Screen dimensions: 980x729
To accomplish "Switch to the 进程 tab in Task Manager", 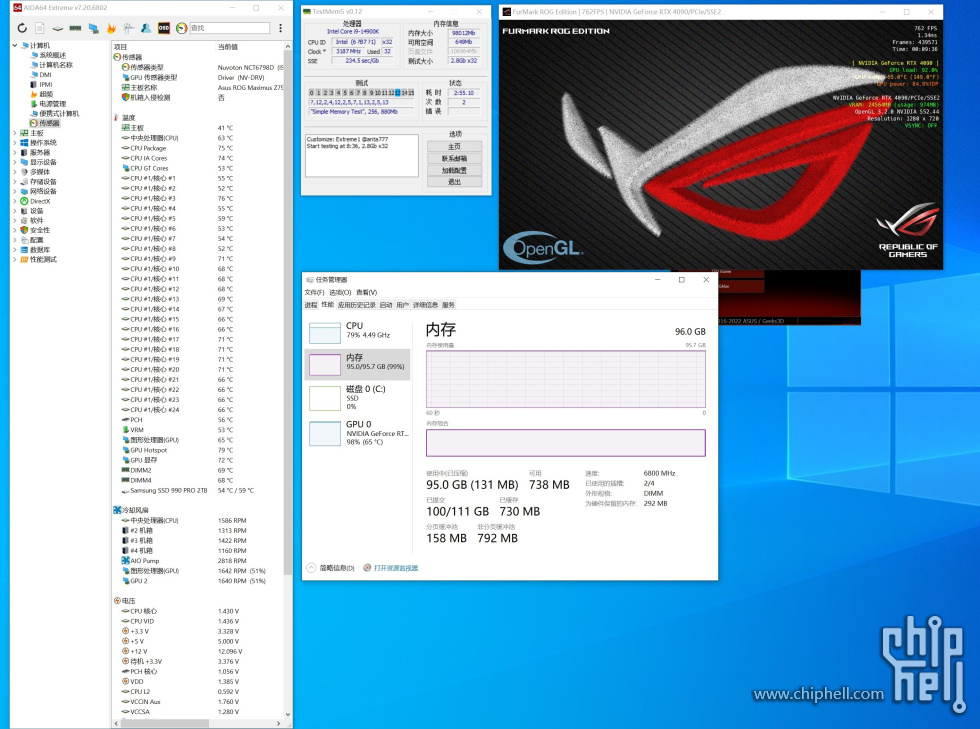I will 311,305.
